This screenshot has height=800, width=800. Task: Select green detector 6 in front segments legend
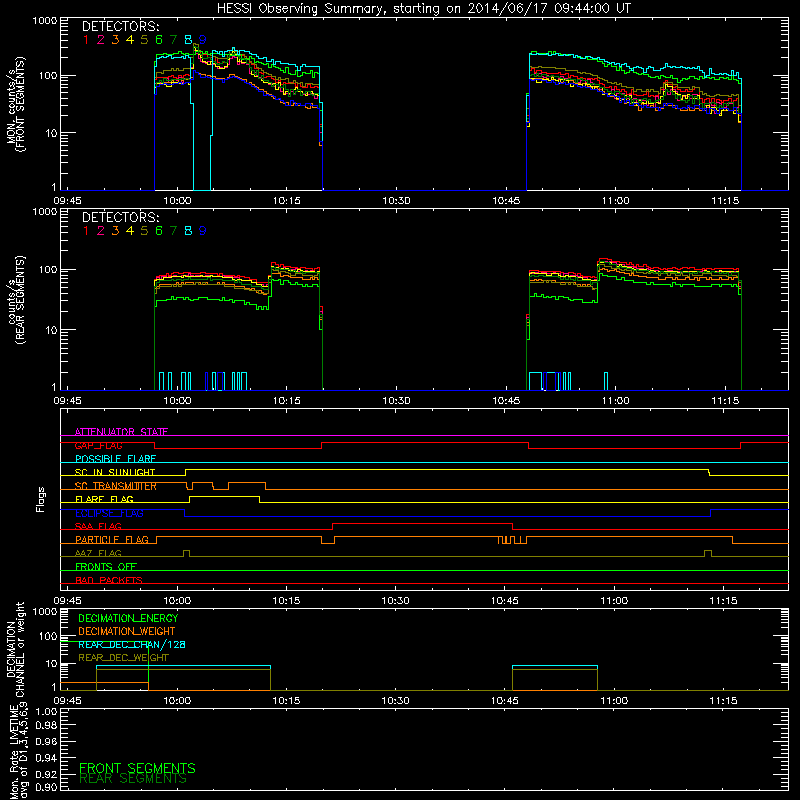159,40
